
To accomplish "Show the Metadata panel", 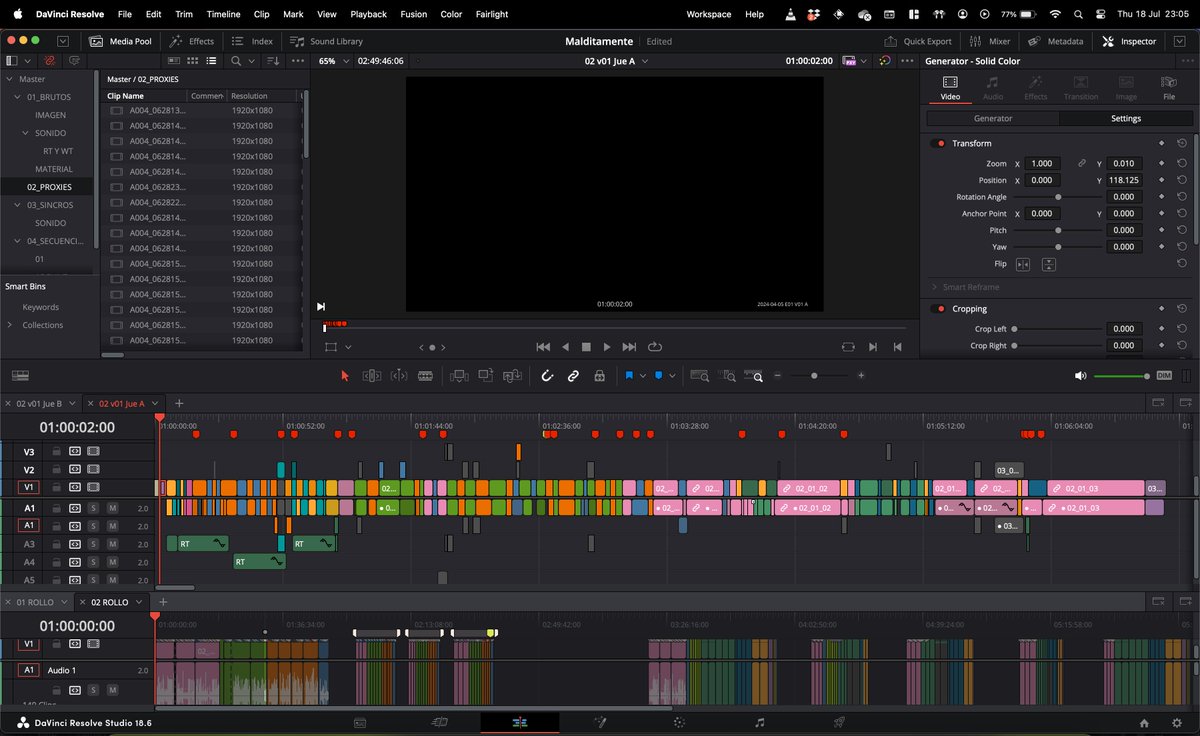I will [1055, 41].
